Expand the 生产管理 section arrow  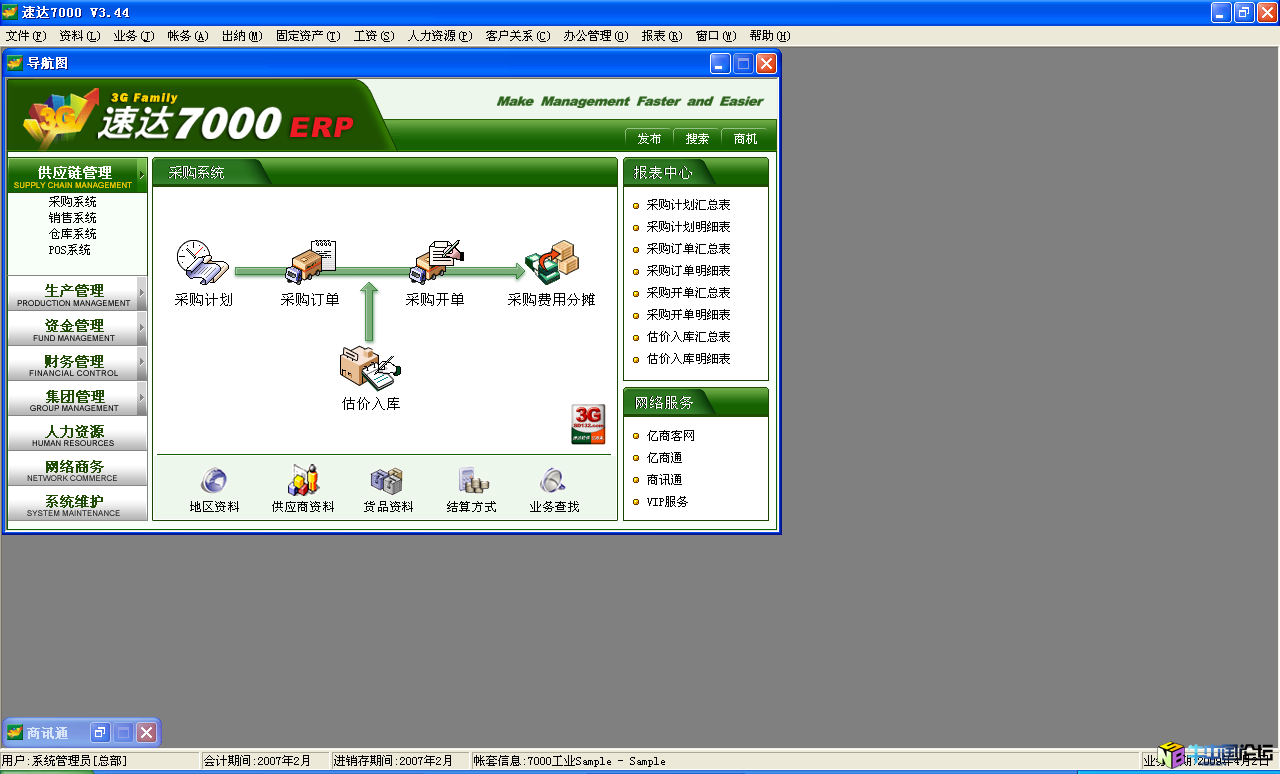tap(141, 294)
